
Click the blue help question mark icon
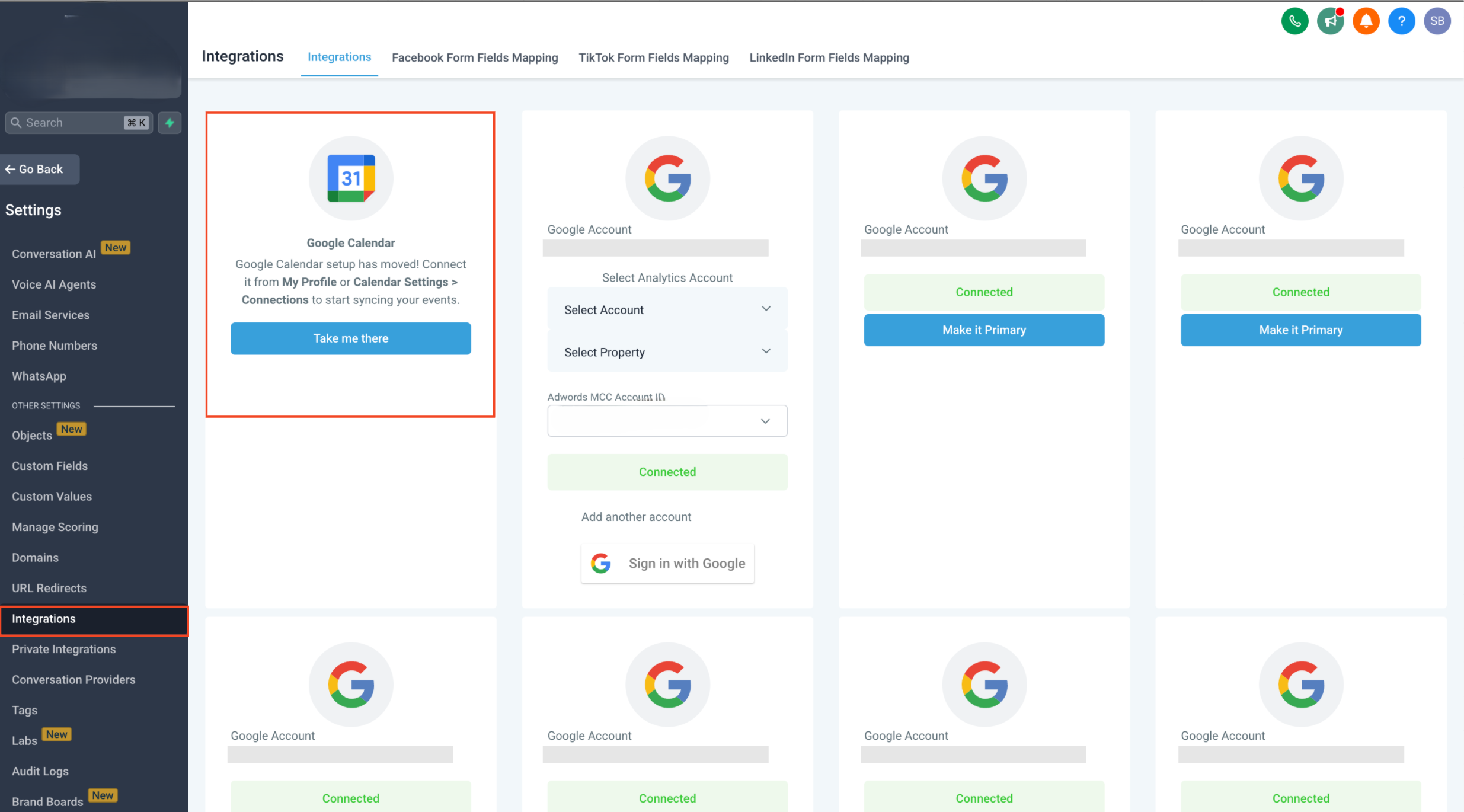pyautogui.click(x=1402, y=21)
